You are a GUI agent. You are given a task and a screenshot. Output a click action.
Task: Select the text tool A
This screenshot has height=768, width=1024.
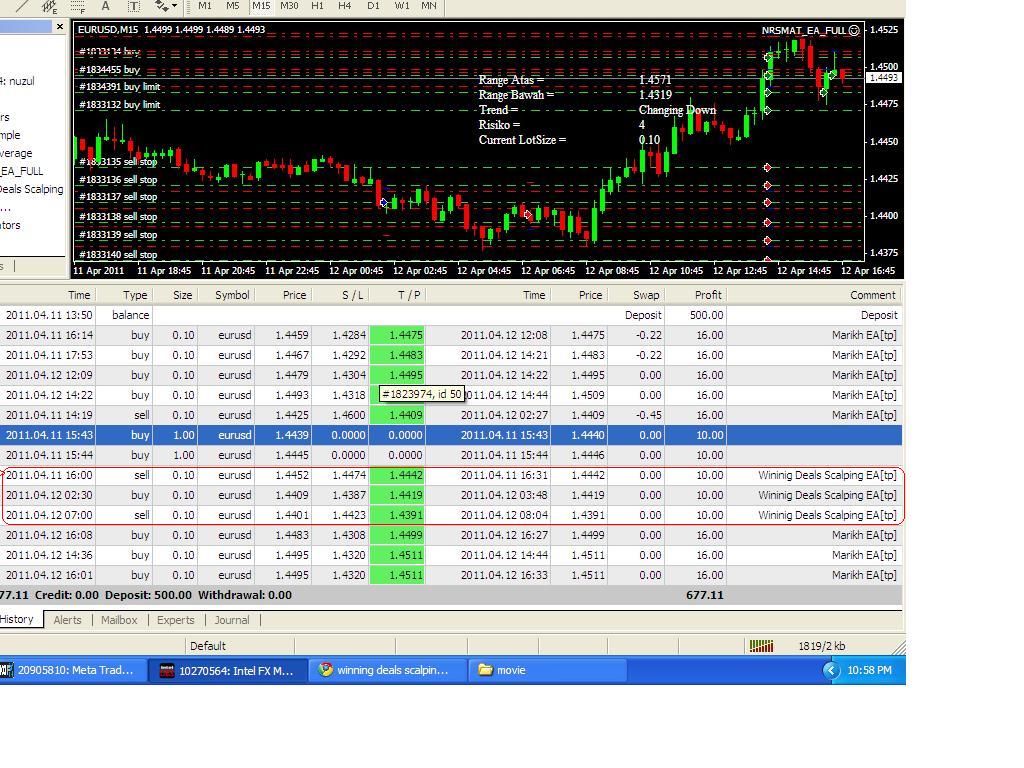105,6
